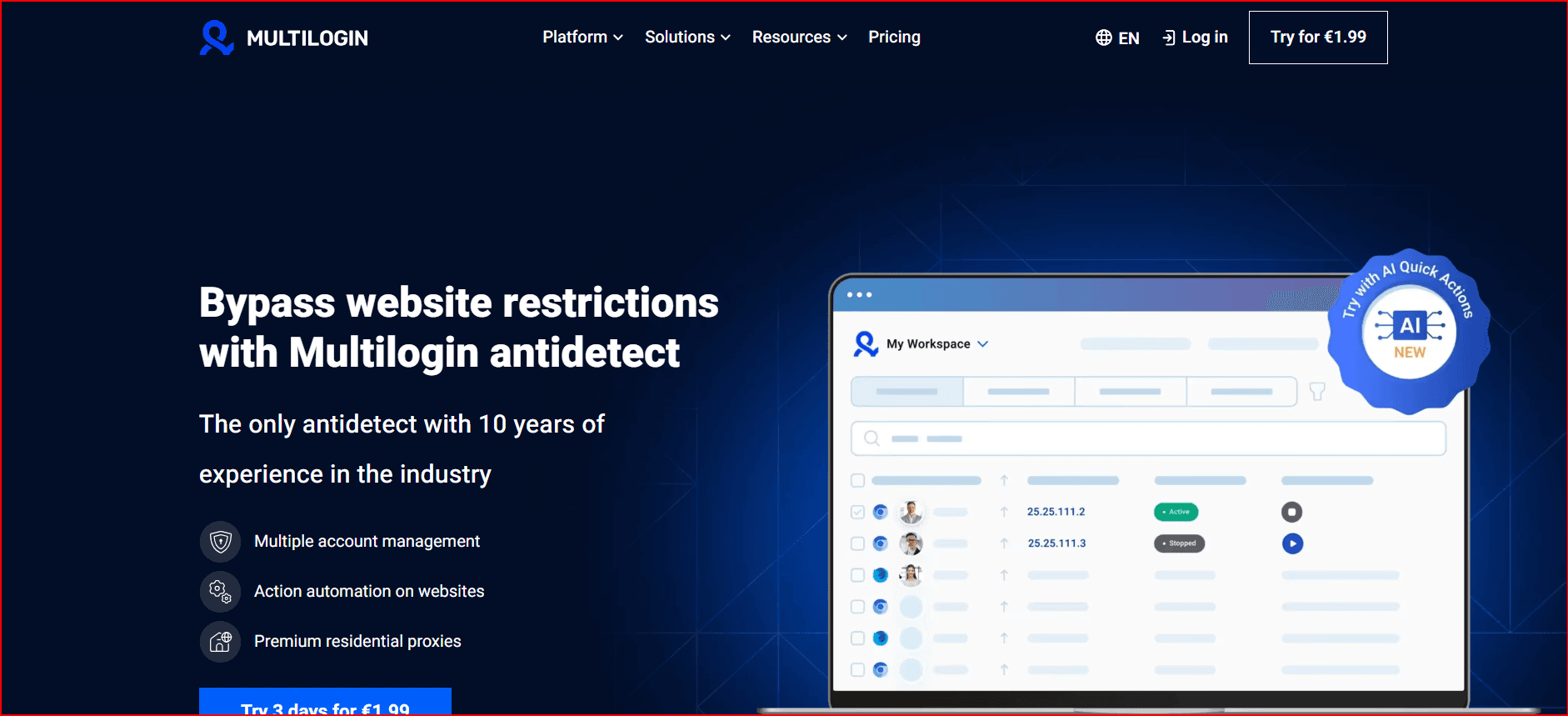Click the filter funnel icon in workspace mockup
The width and height of the screenshot is (1568, 716).
click(1317, 392)
